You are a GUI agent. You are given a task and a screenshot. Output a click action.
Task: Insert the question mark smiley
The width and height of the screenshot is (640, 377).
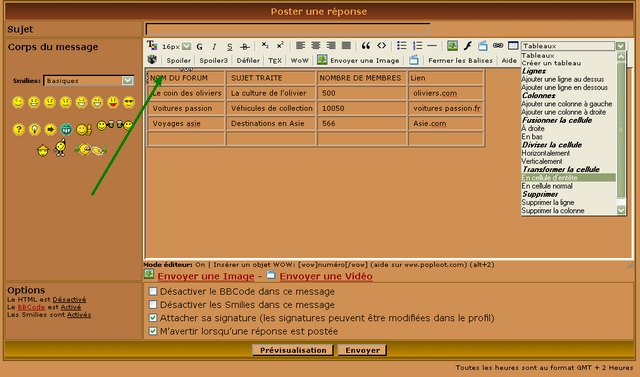pyautogui.click(x=18, y=130)
